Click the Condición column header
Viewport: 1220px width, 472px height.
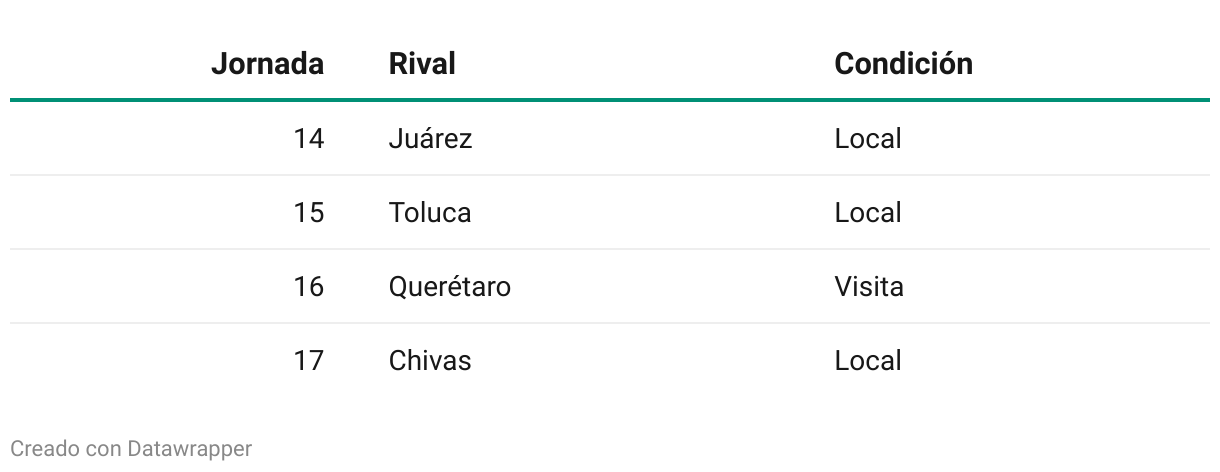tap(903, 64)
